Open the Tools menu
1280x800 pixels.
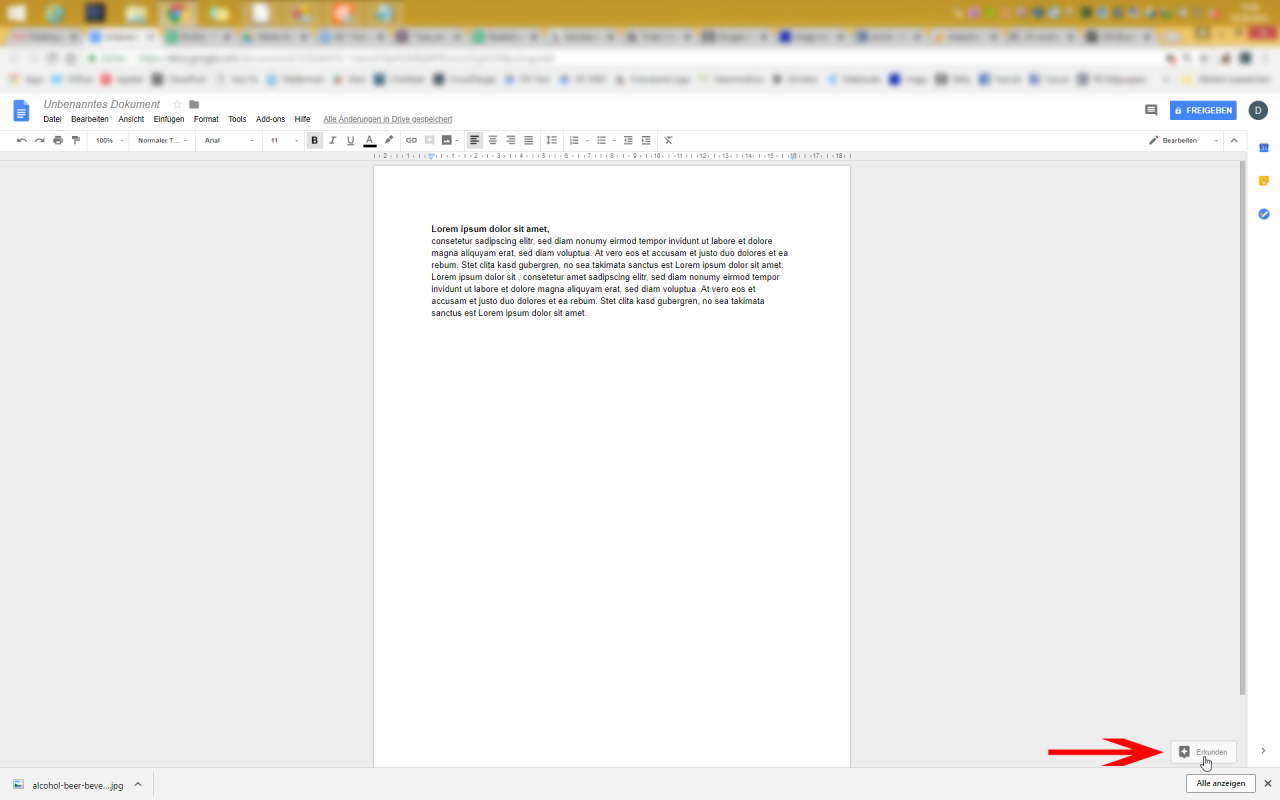coord(237,119)
